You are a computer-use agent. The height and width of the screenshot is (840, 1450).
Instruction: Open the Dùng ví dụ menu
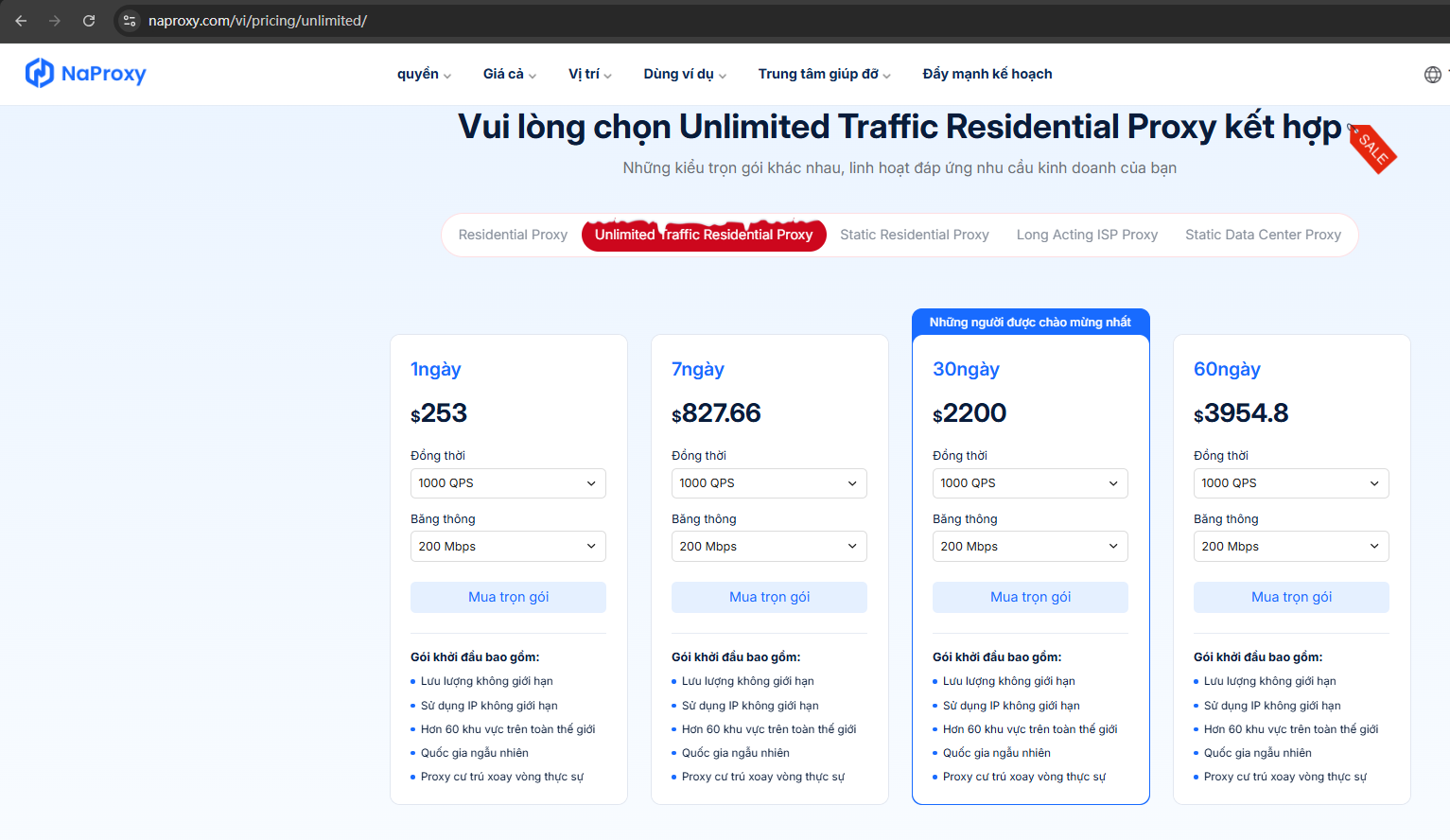685,74
